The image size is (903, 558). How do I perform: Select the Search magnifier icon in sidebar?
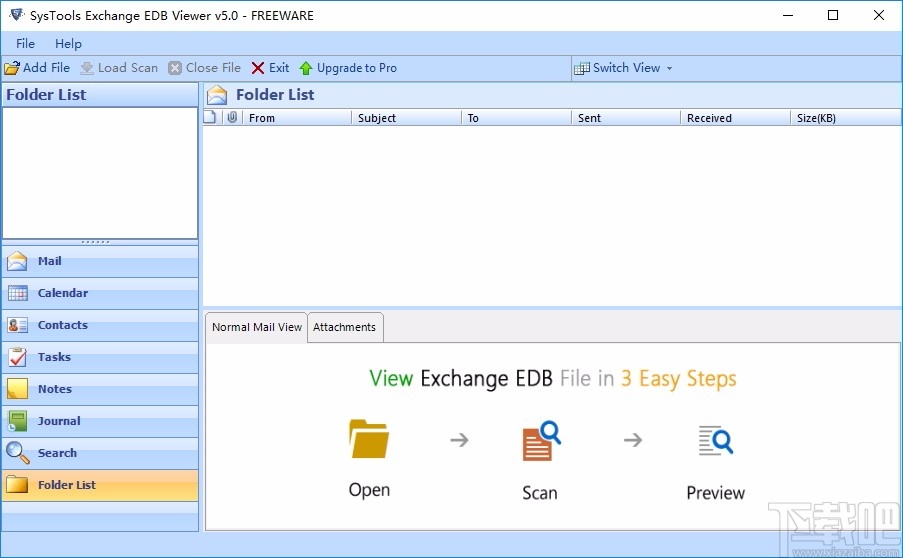point(17,453)
